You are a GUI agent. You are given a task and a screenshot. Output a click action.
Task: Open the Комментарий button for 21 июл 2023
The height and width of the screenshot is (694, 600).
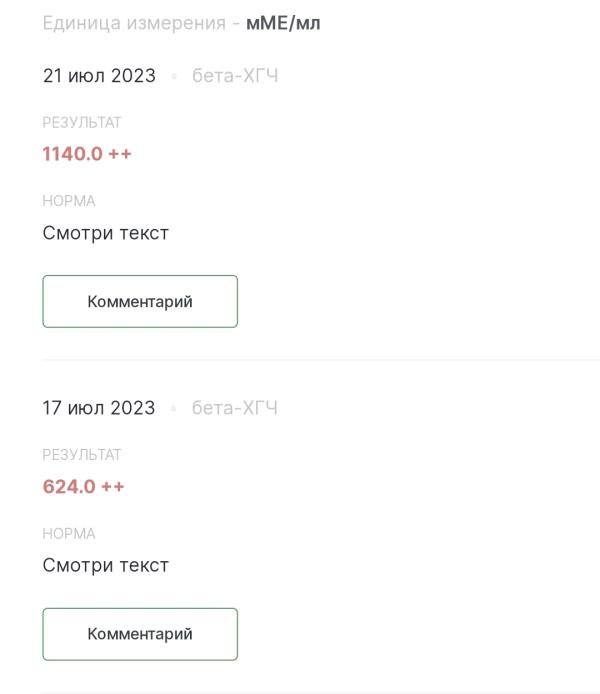point(140,301)
